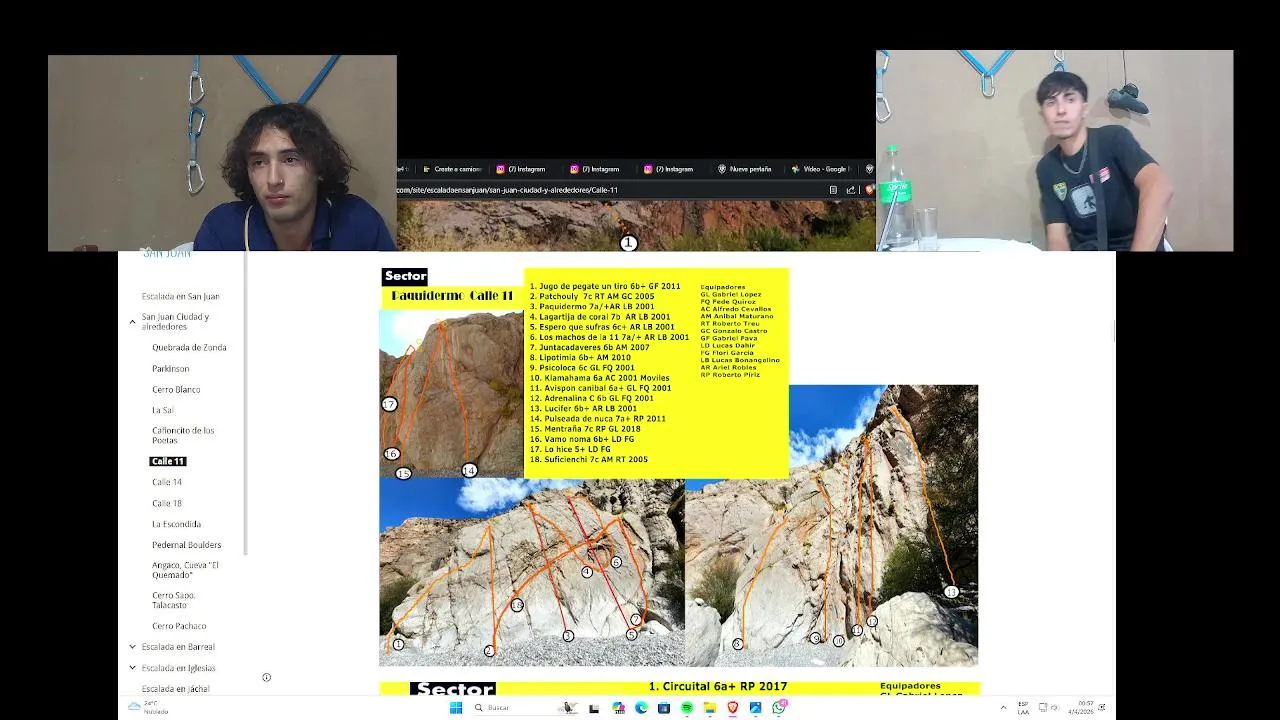
Task: Open Angaco, Cueva El Quemado page
Action: pos(185,570)
